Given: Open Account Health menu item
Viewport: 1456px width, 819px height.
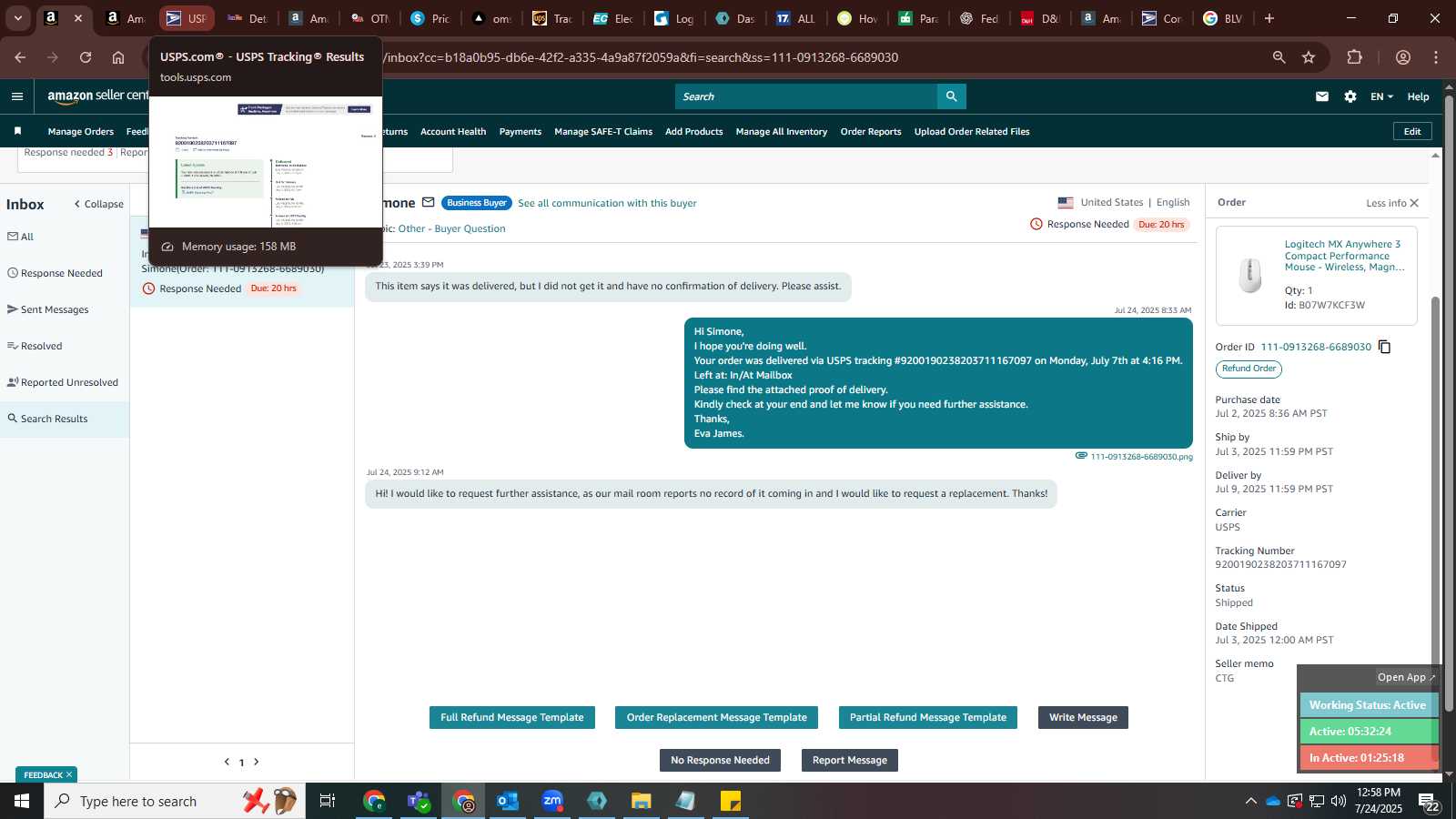Looking at the screenshot, I should pyautogui.click(x=453, y=132).
